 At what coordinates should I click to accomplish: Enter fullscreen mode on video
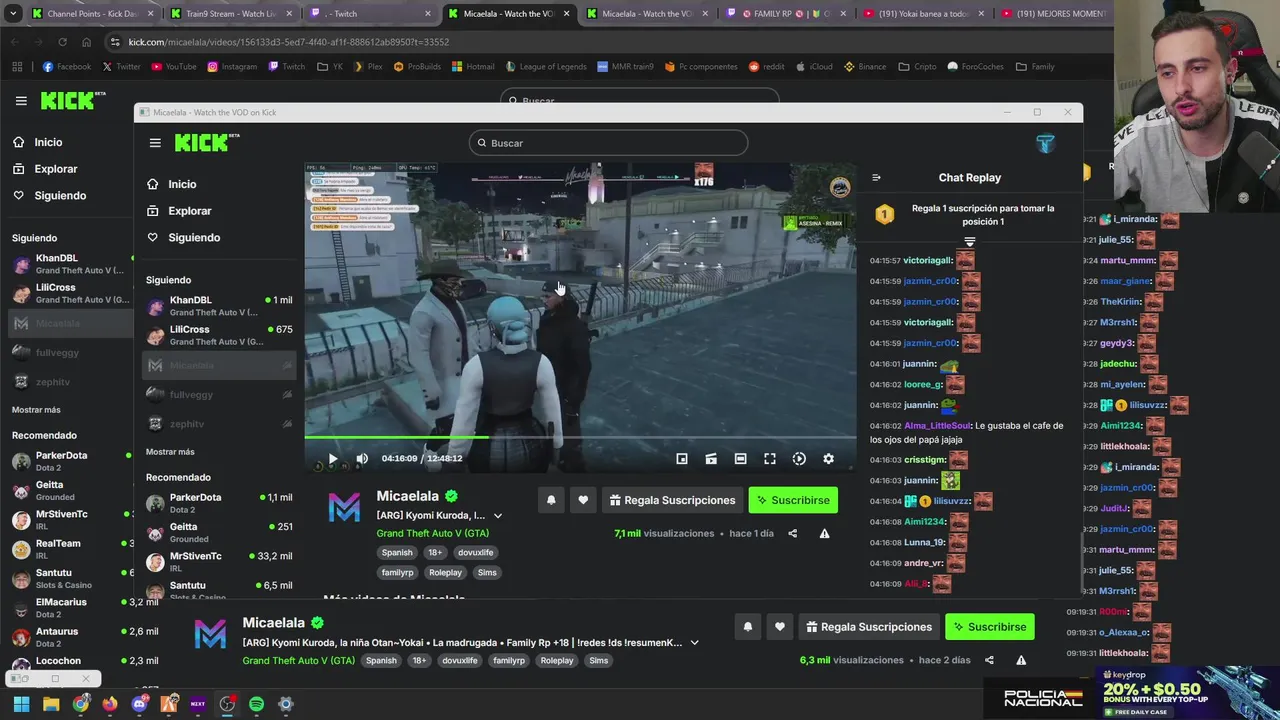(770, 459)
